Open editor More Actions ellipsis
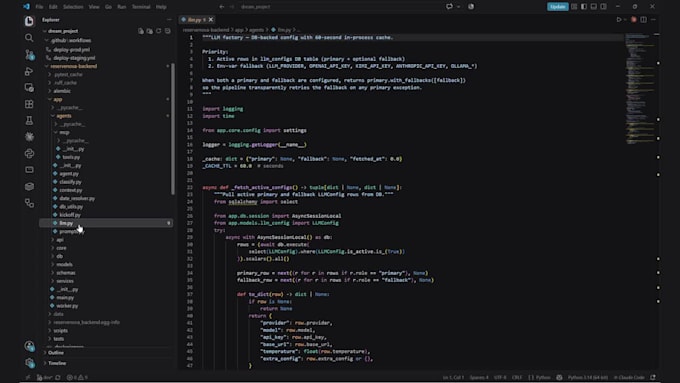Screen dimensions: 680x383 click(x=653, y=20)
